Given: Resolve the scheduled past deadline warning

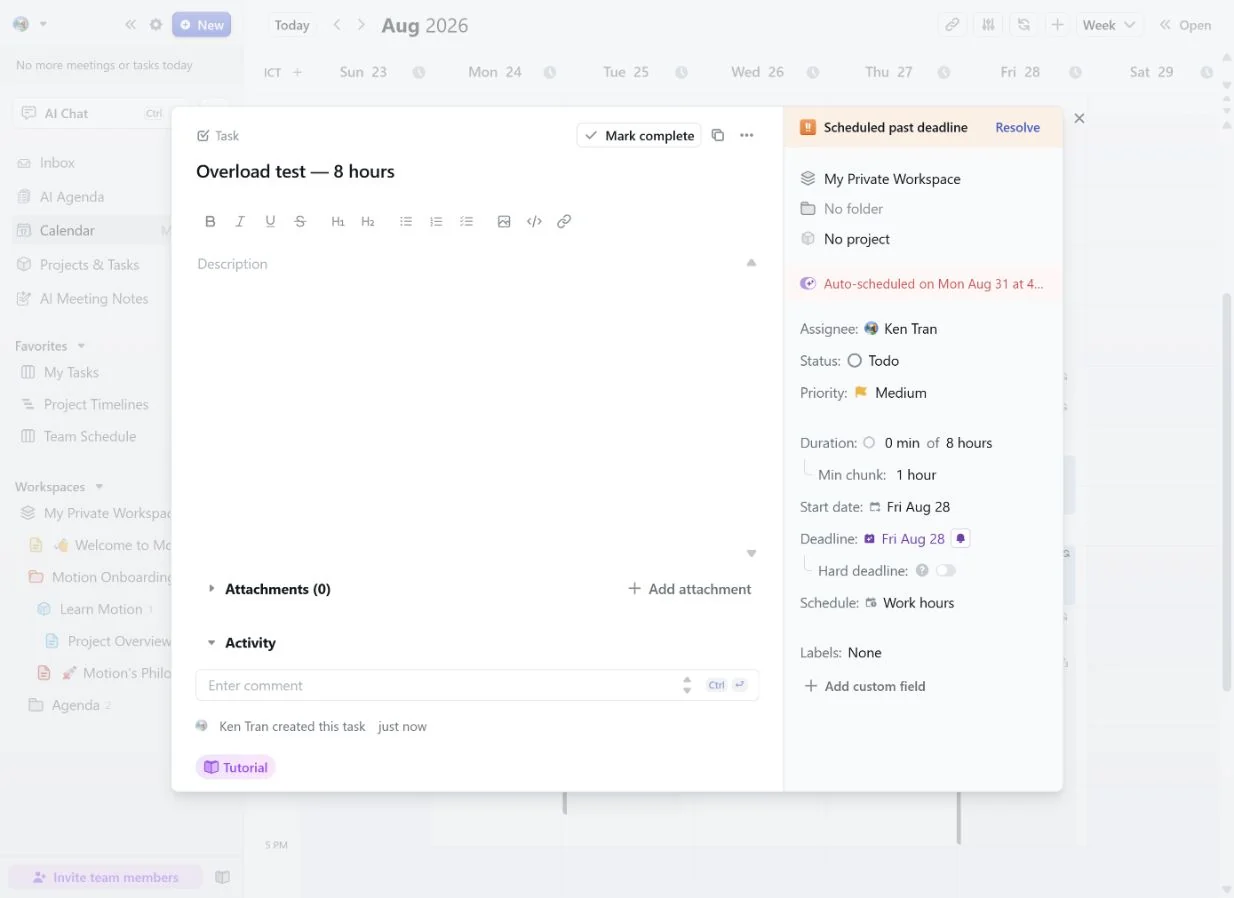Looking at the screenshot, I should click(x=1017, y=127).
